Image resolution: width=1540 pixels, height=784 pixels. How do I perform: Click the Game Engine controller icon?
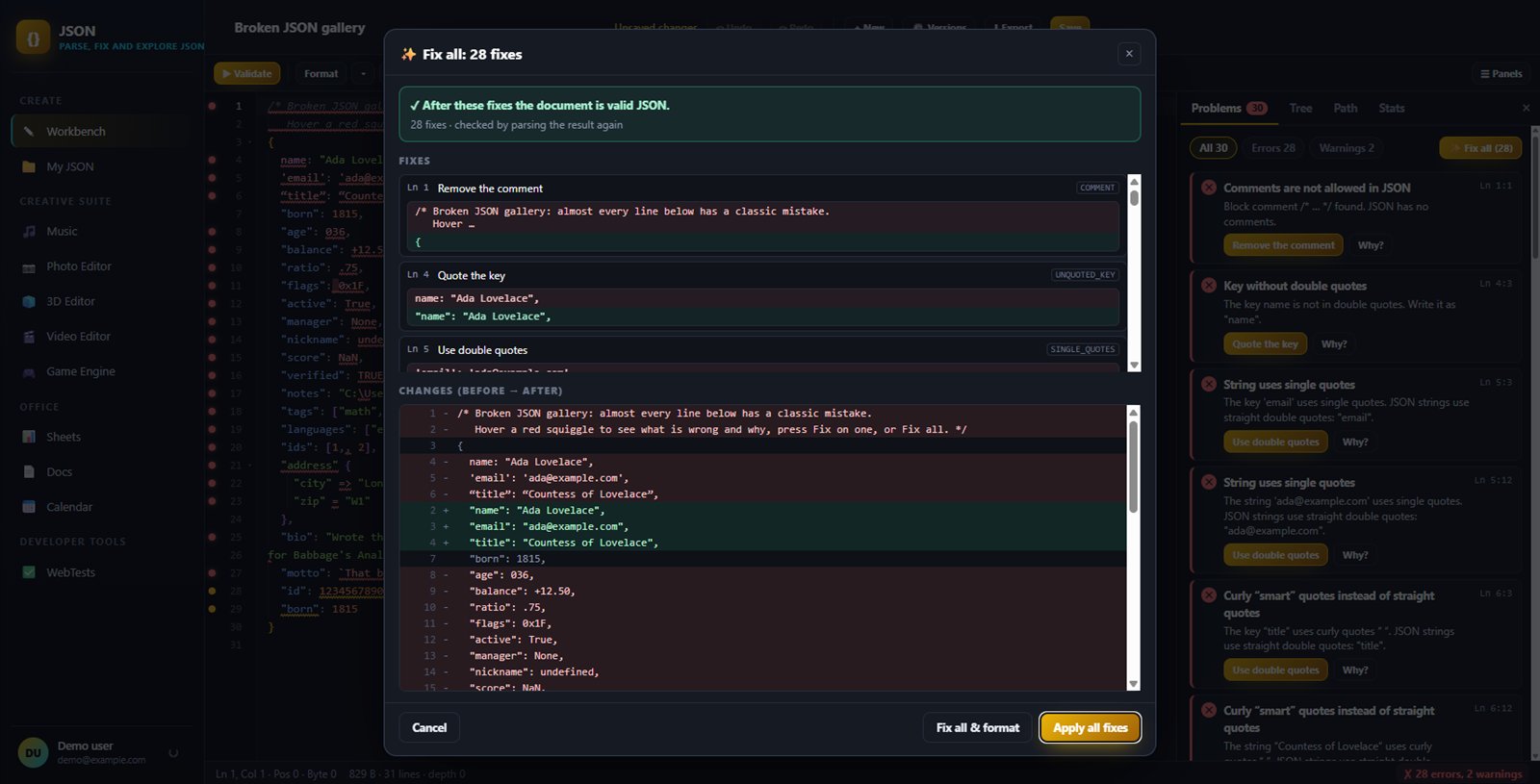pos(29,371)
